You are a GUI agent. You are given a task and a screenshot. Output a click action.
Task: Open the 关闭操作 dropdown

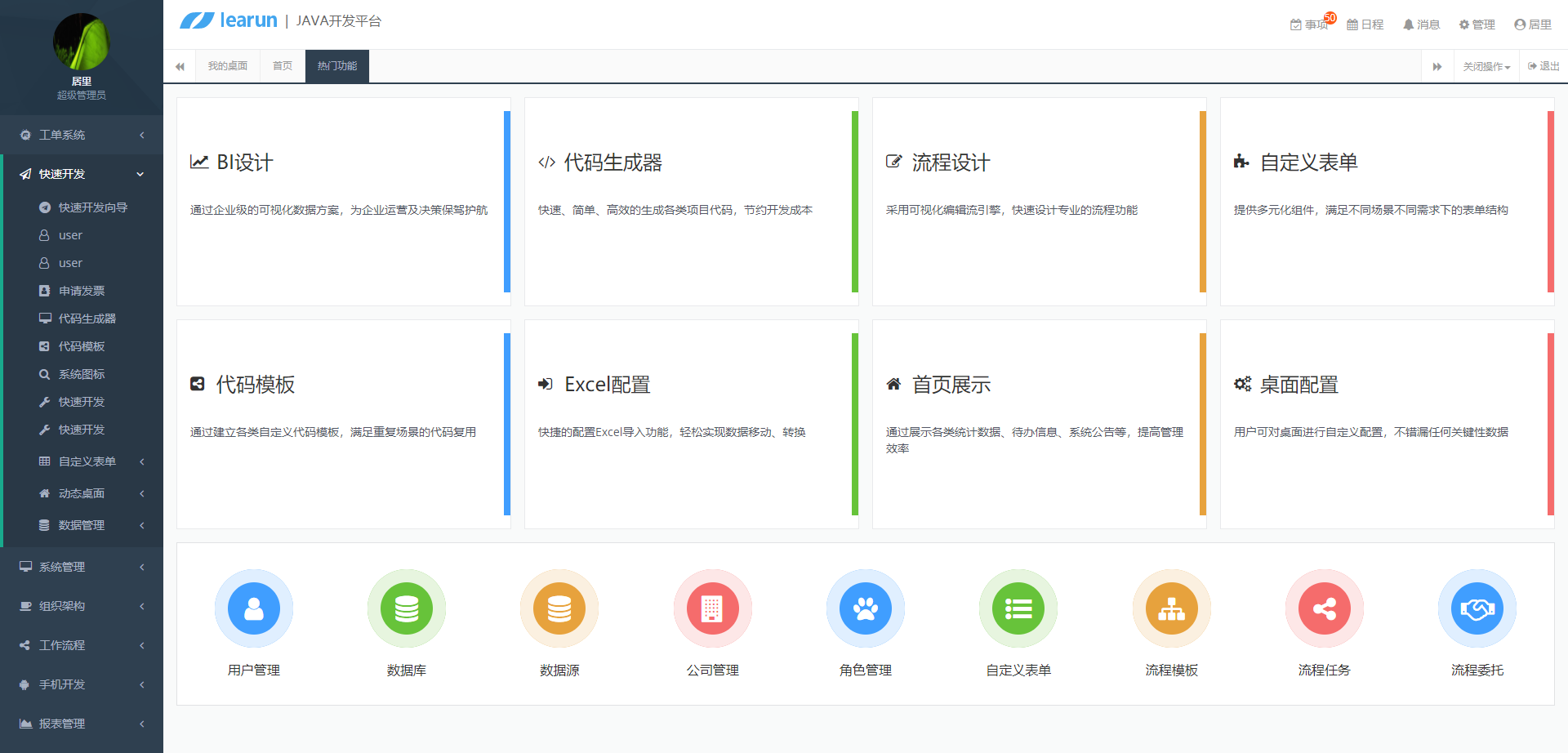[x=1486, y=67]
